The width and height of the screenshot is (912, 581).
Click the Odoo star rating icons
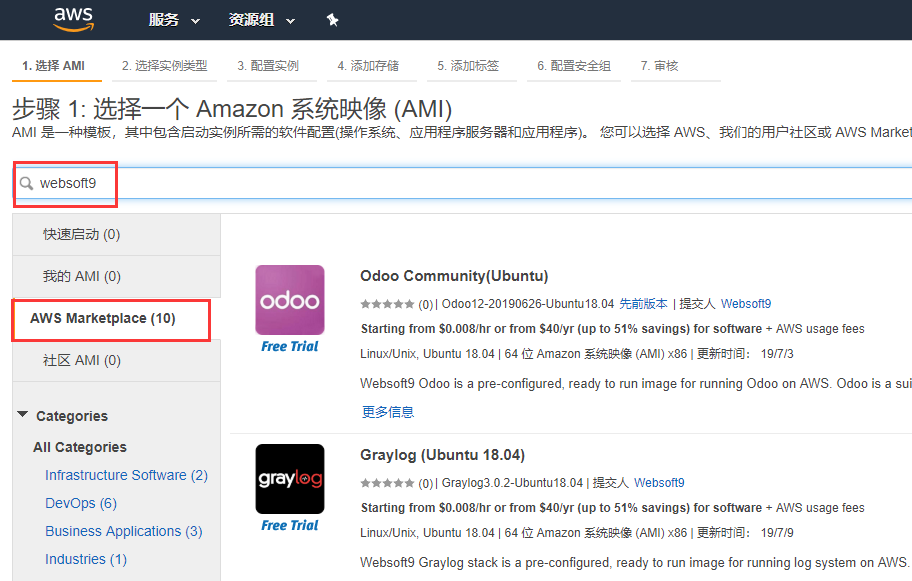point(387,304)
